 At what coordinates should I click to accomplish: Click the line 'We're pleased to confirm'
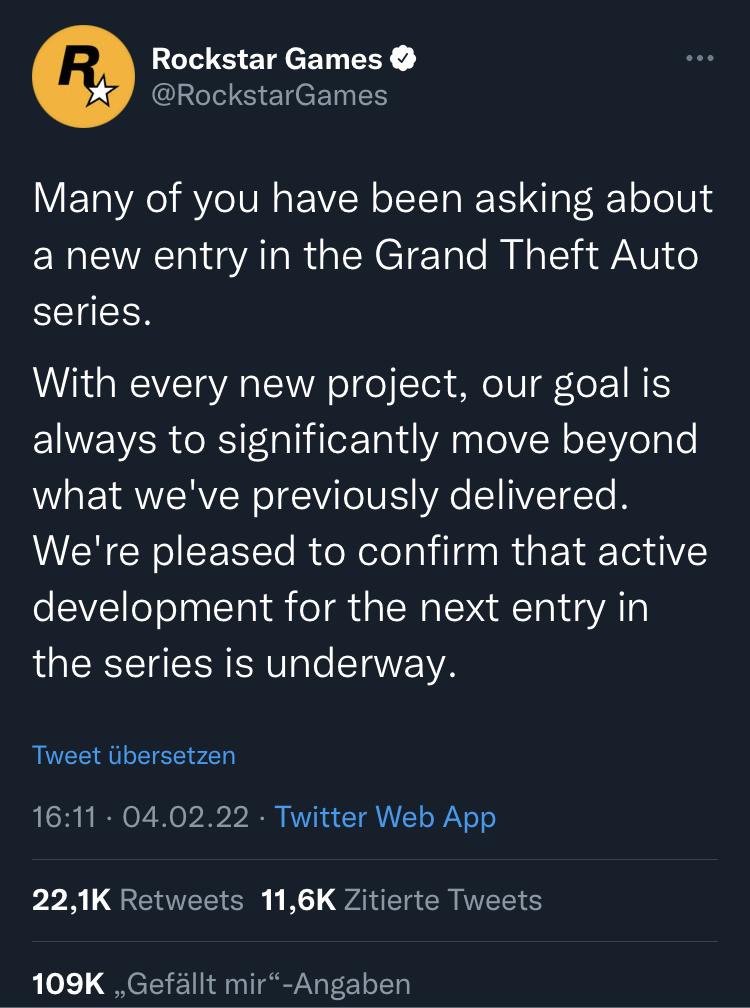point(370,551)
